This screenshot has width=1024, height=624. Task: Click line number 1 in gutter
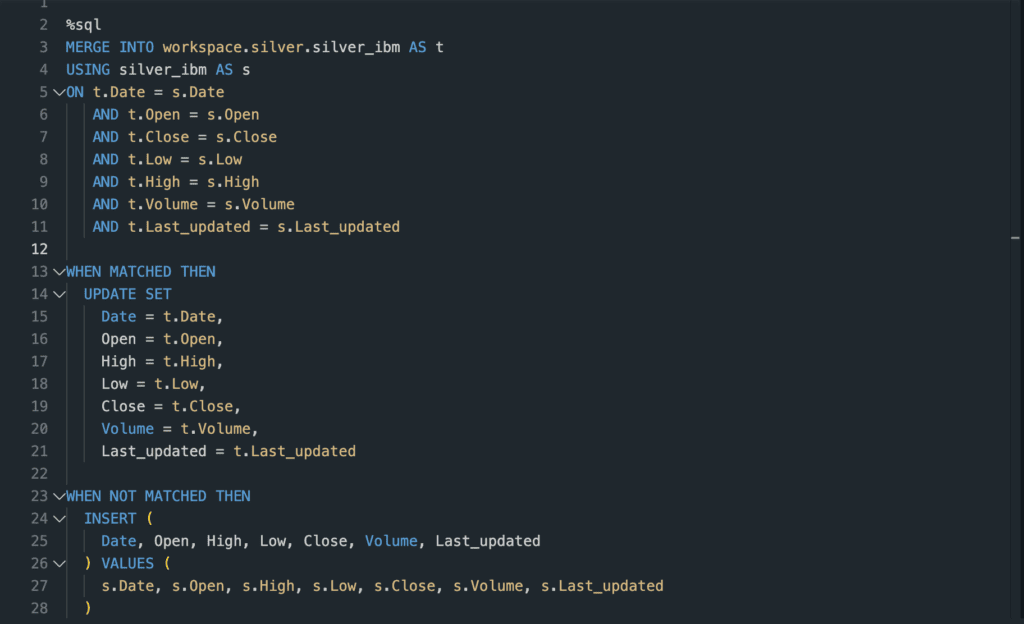pyautogui.click(x=44, y=4)
